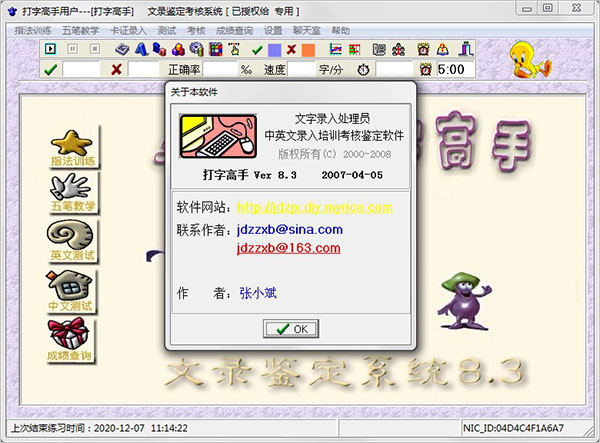Click the pause button in toolbar

(73, 49)
